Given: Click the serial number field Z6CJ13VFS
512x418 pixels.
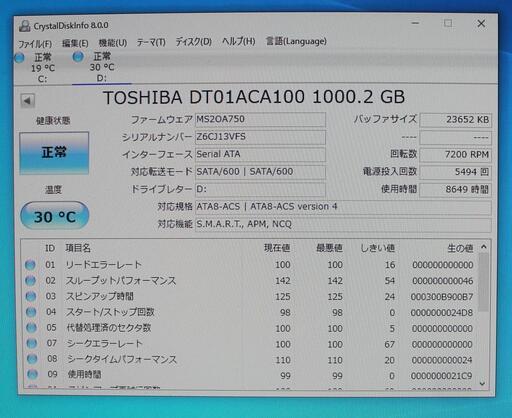Looking at the screenshot, I should pos(260,137).
